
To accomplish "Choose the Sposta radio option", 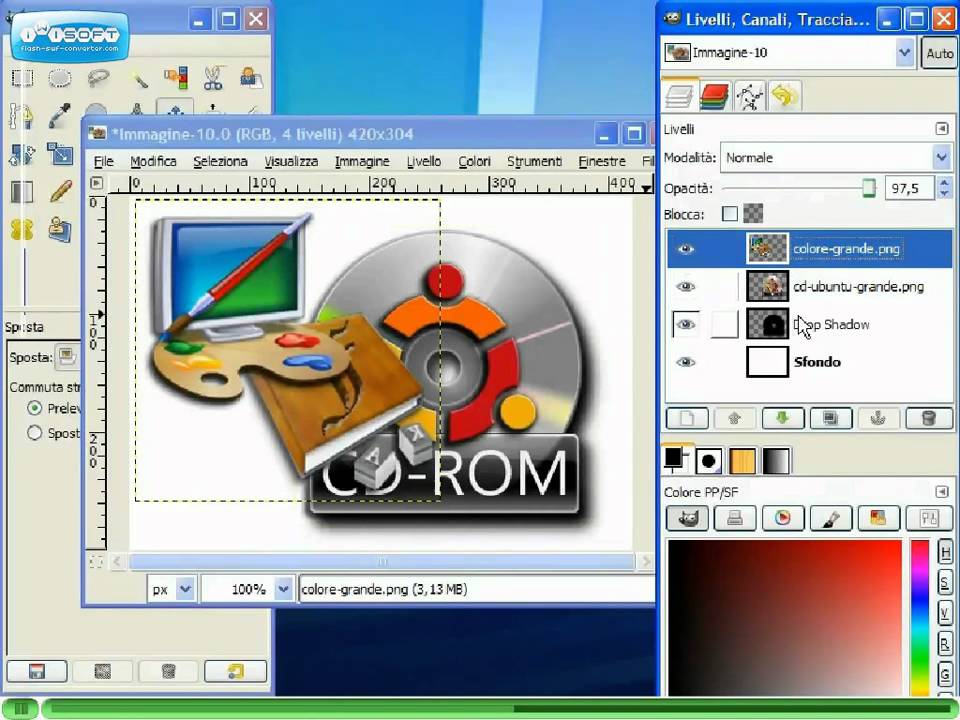I will (x=35, y=433).
